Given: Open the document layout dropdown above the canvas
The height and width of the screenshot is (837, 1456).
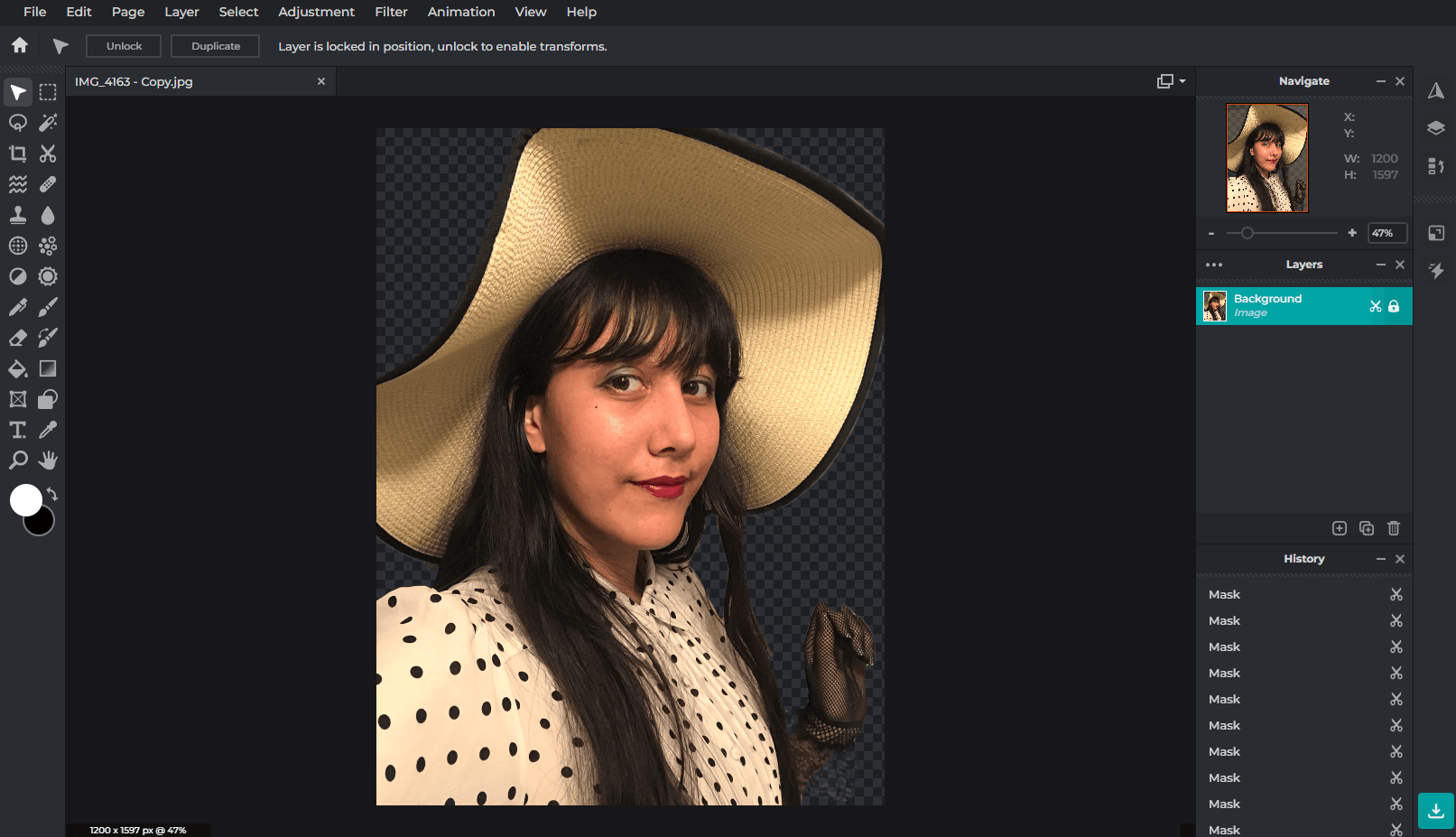Looking at the screenshot, I should click(x=1170, y=80).
